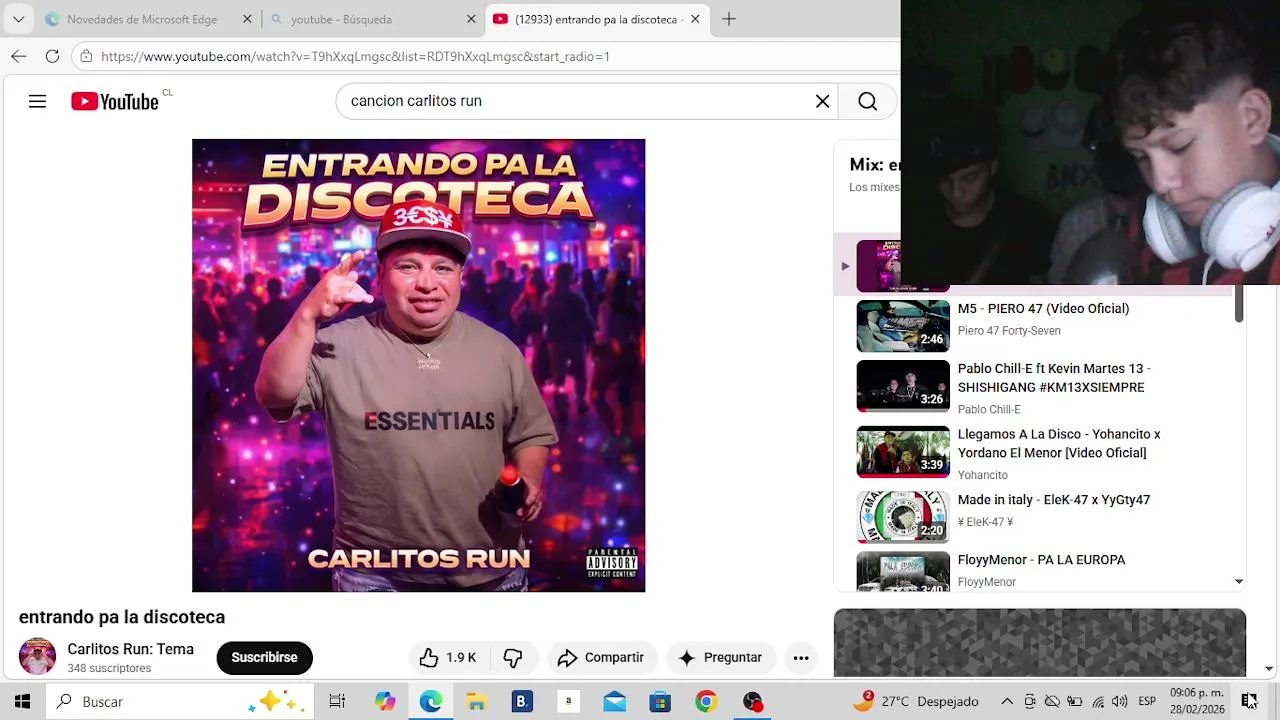Open the Amazon taskbar icon
This screenshot has height=720, width=1280.
tap(568, 702)
